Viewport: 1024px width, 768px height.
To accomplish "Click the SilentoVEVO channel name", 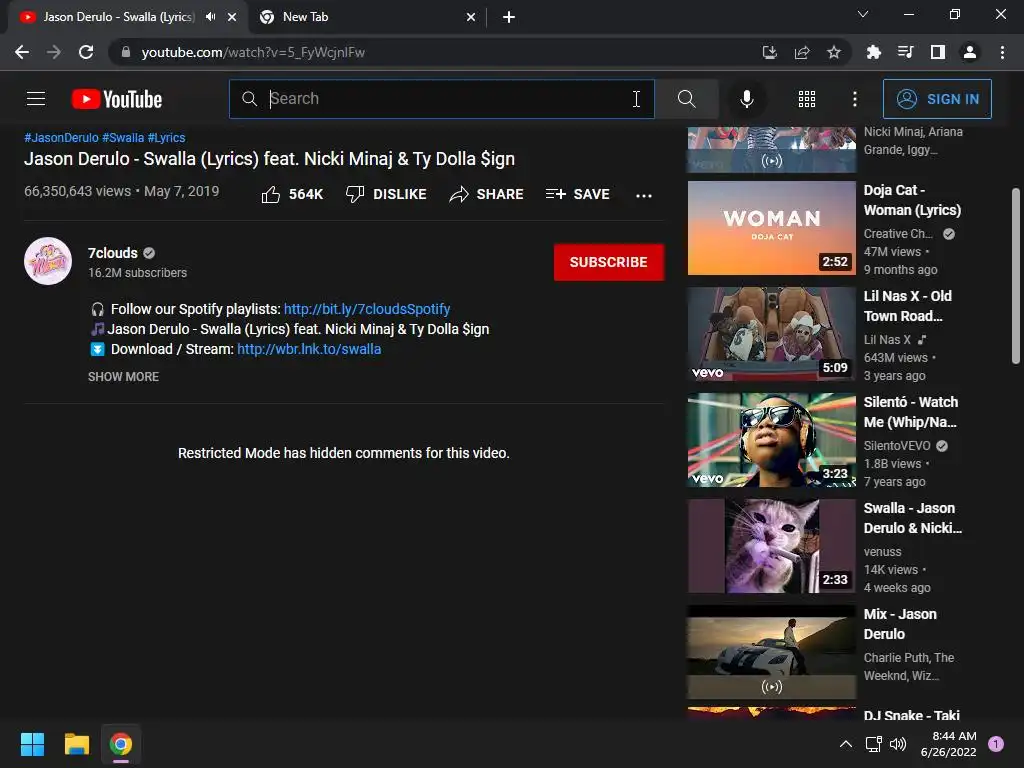I will tap(897, 445).
